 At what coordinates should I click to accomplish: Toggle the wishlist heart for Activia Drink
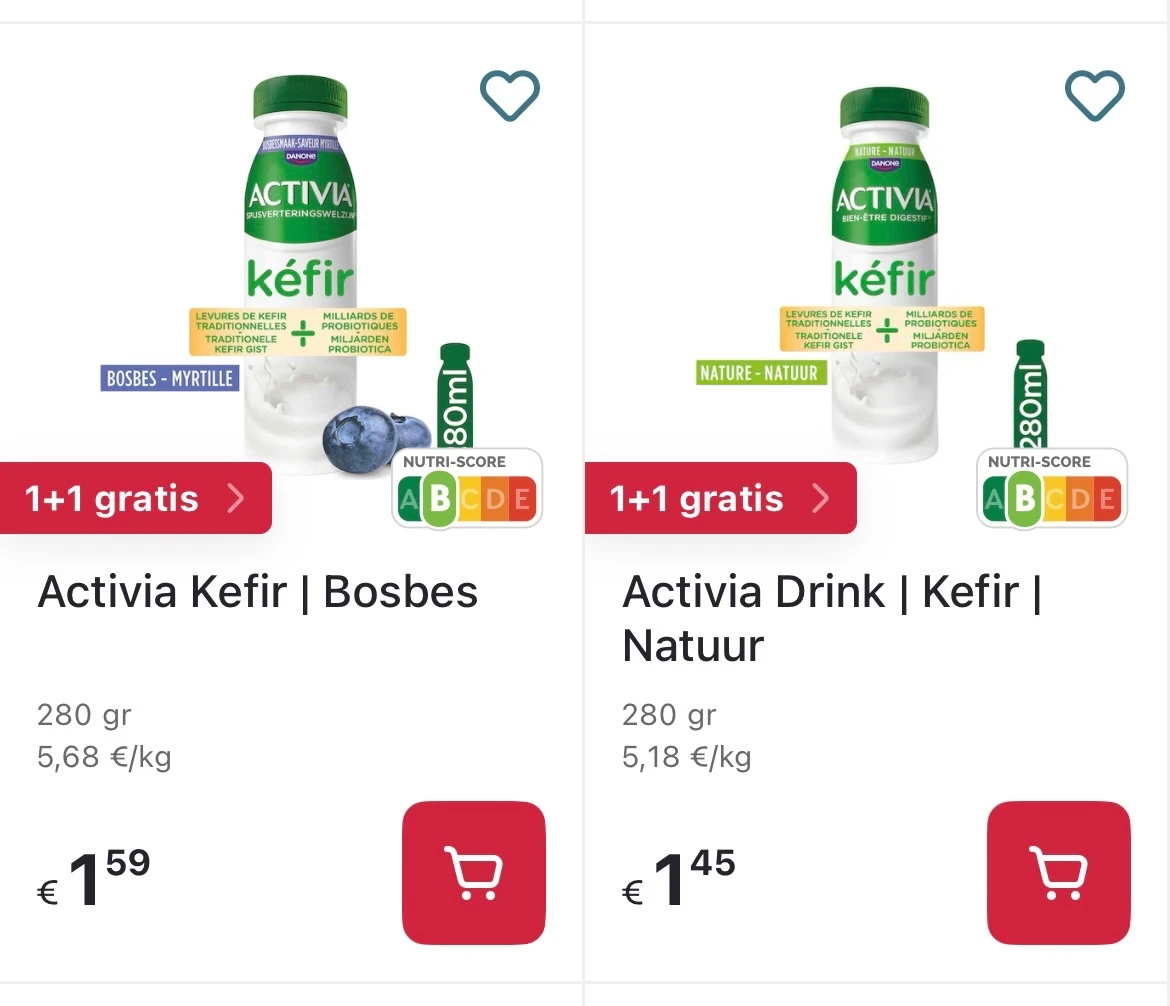tap(1094, 96)
